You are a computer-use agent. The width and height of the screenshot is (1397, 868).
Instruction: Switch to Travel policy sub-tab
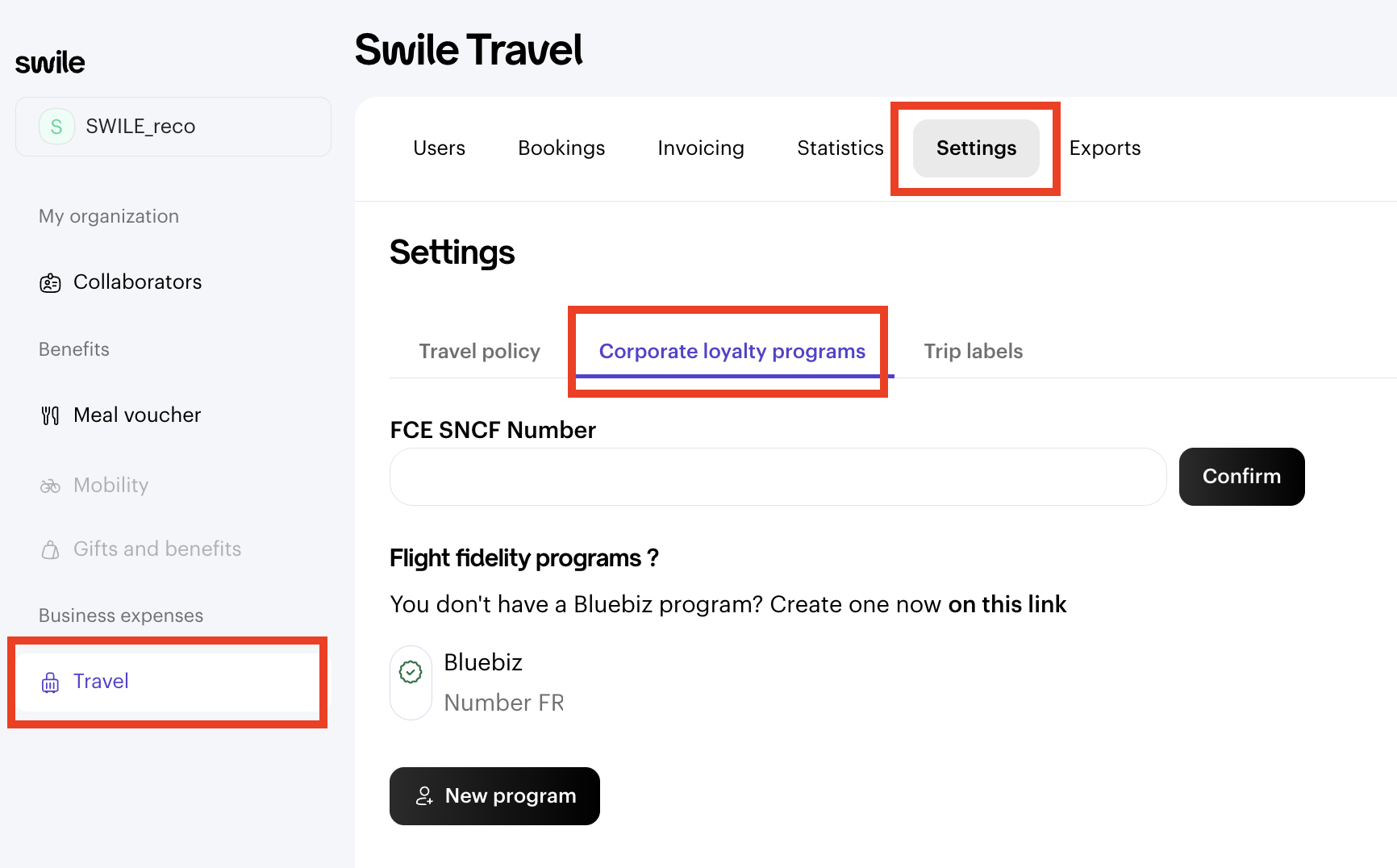pyautogui.click(x=479, y=352)
